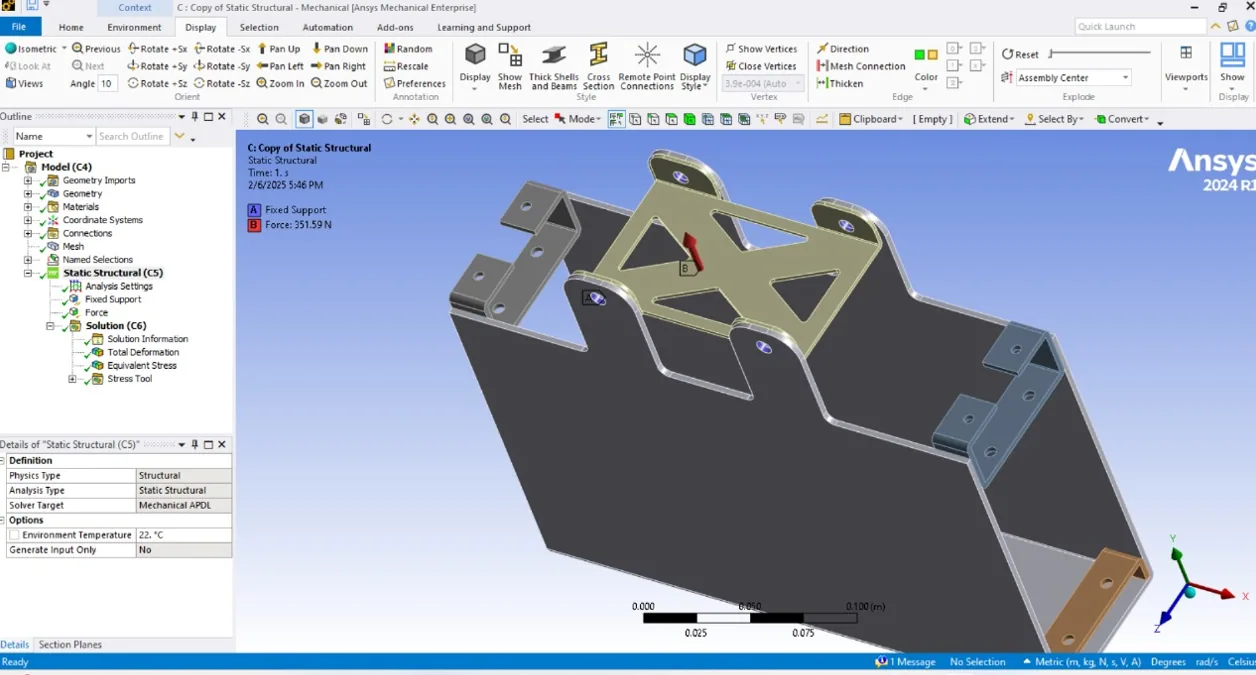Open annotation Preferences
Screen dimensions: 1256x675
click(x=415, y=83)
